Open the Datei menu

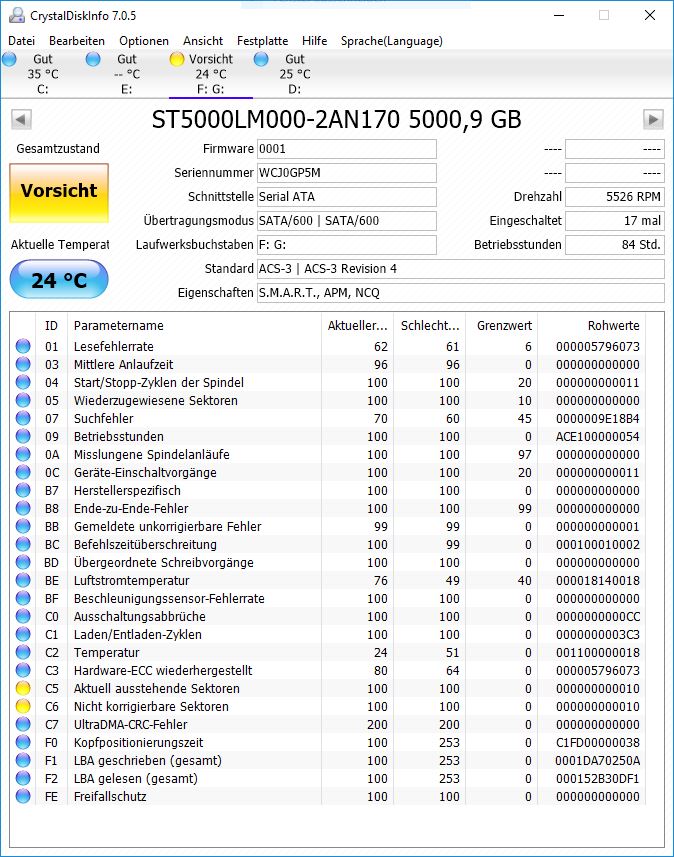tap(21, 41)
